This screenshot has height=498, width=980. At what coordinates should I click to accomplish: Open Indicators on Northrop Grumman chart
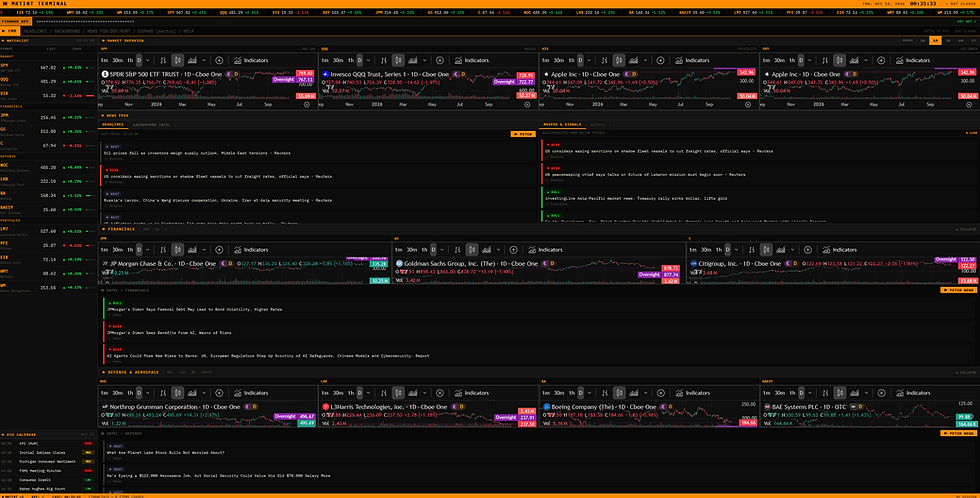click(x=251, y=393)
